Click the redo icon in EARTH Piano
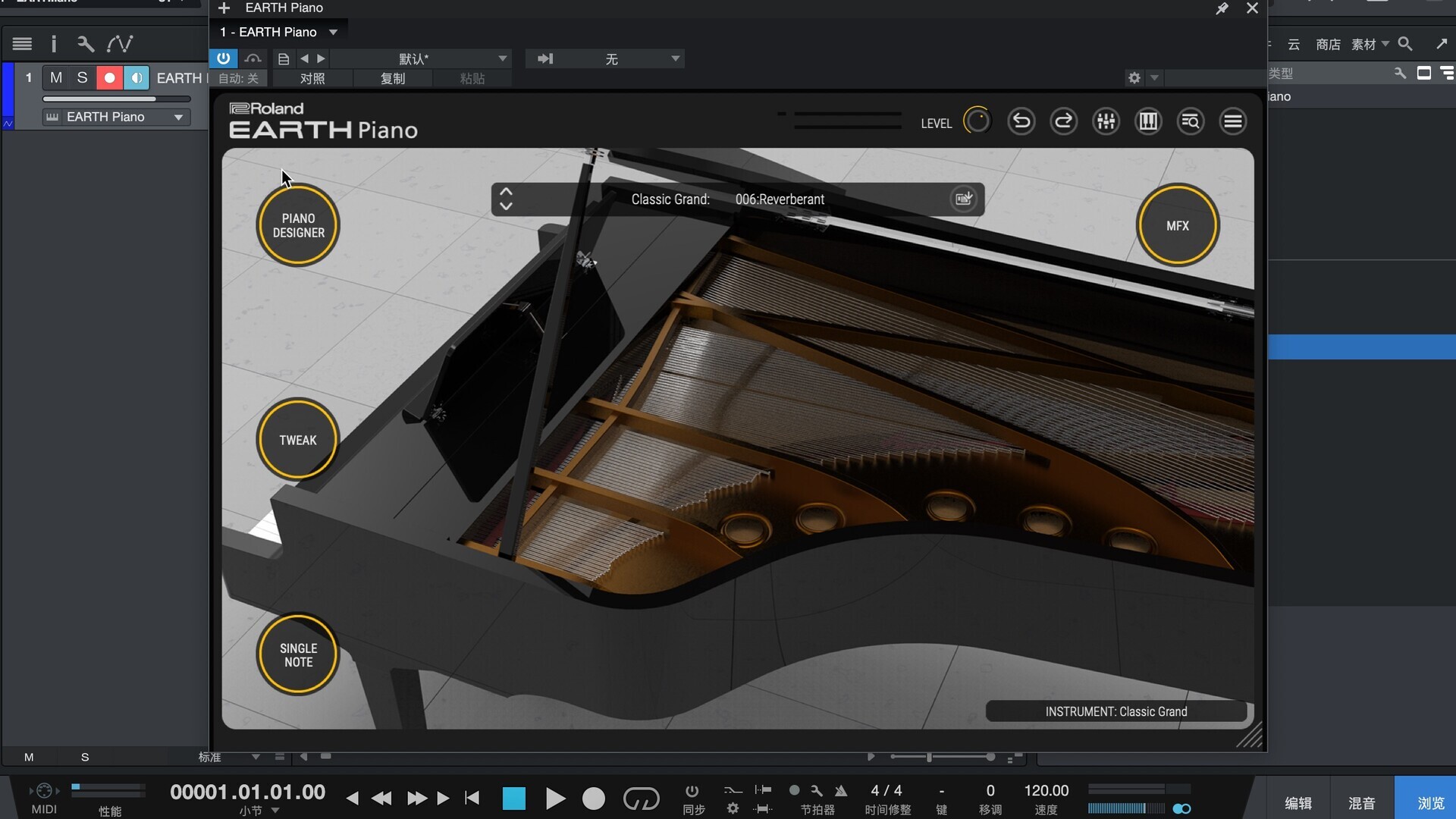Viewport: 1456px width, 819px height. point(1064,121)
